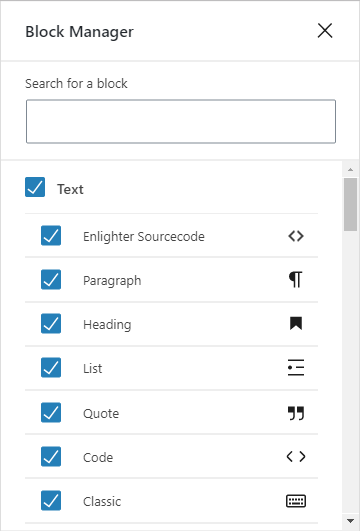Click the Classic keyboard icon
Image resolution: width=360 pixels, height=531 pixels.
click(296, 501)
